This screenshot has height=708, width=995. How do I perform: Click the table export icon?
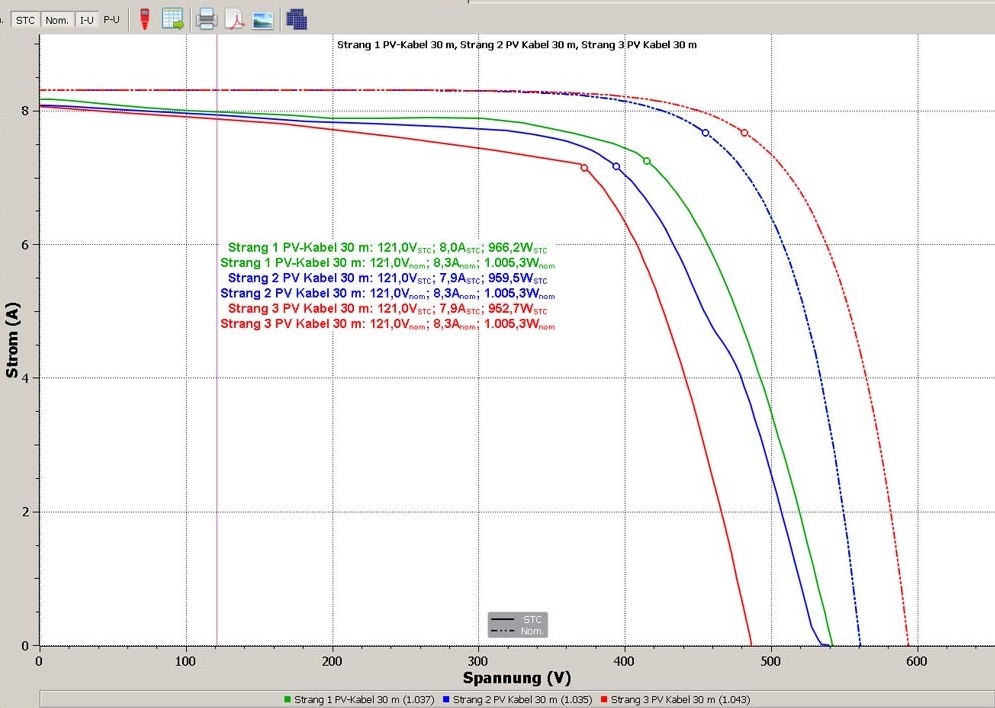(173, 19)
